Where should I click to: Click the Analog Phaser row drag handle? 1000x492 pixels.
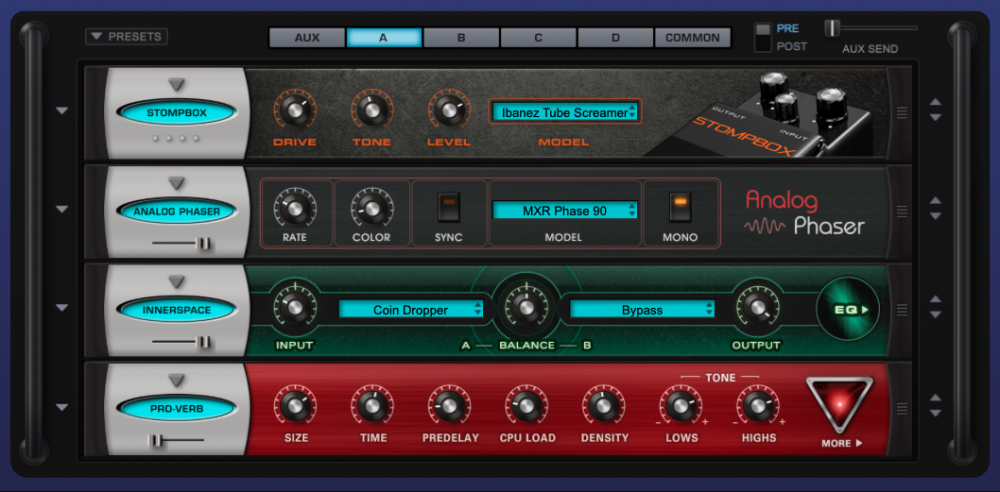tap(902, 211)
